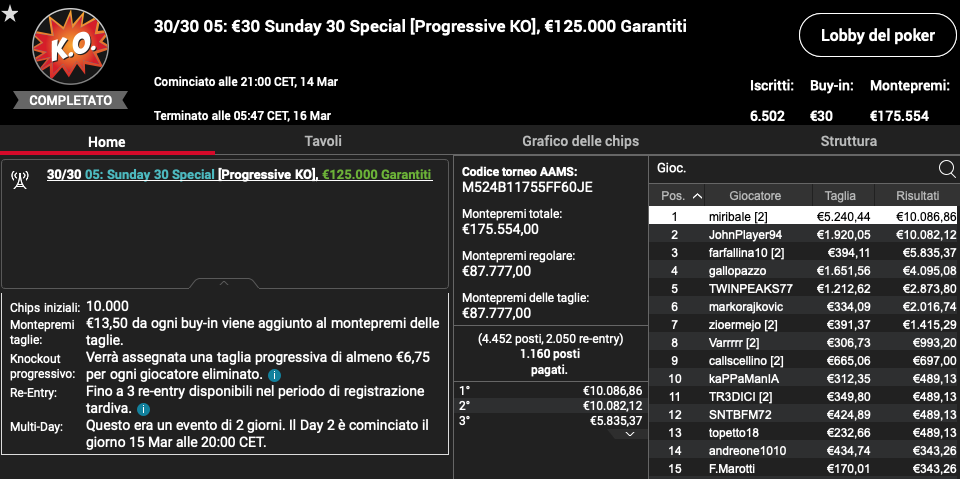Select the Home tab
Image resolution: width=960 pixels, height=479 pixels.
tap(107, 142)
